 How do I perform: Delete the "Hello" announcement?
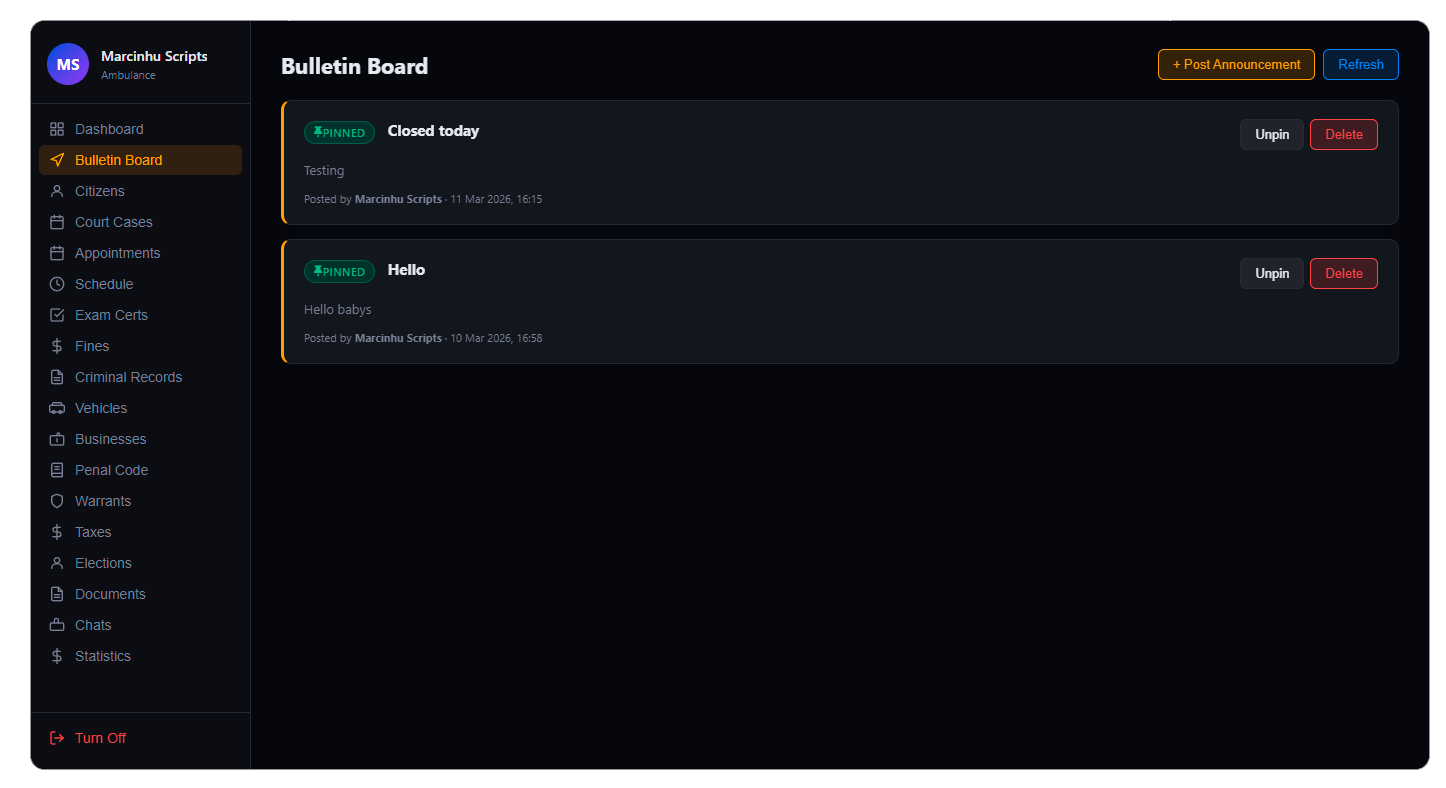point(1343,274)
